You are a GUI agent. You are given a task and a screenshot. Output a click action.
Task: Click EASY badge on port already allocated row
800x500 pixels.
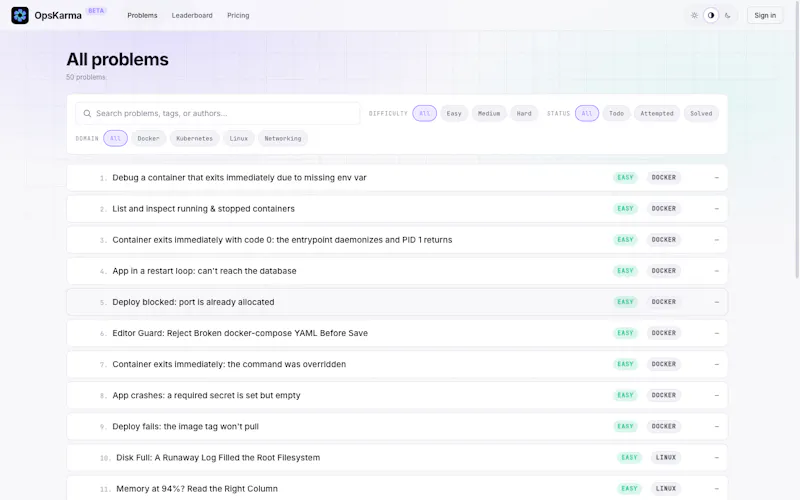[625, 302]
